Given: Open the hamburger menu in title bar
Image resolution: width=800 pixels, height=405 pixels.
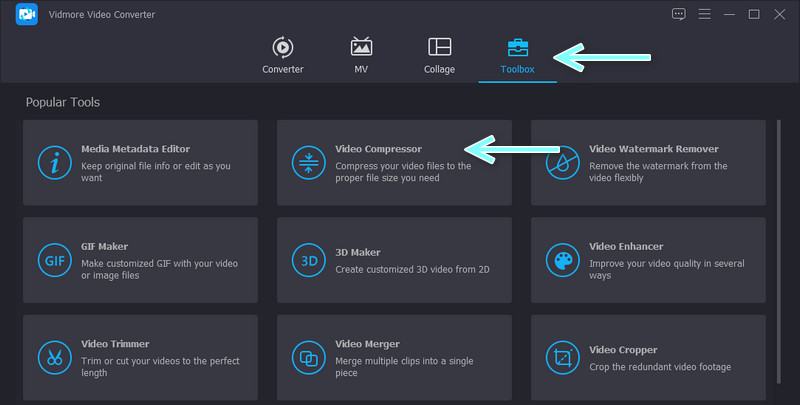Looking at the screenshot, I should (705, 14).
